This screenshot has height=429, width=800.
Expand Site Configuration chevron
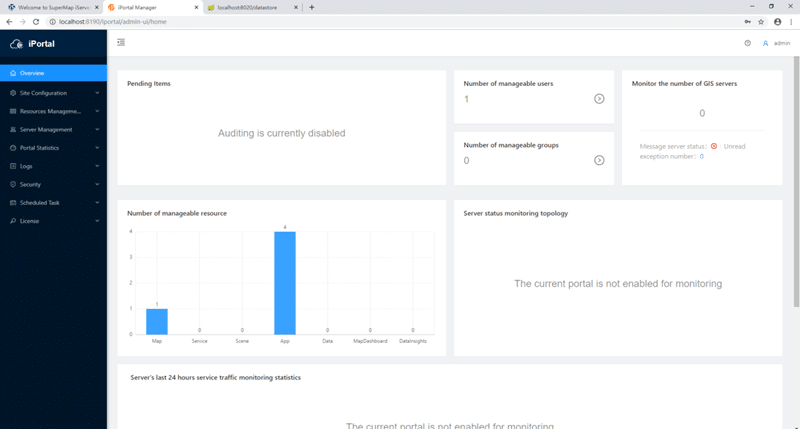[x=97, y=93]
